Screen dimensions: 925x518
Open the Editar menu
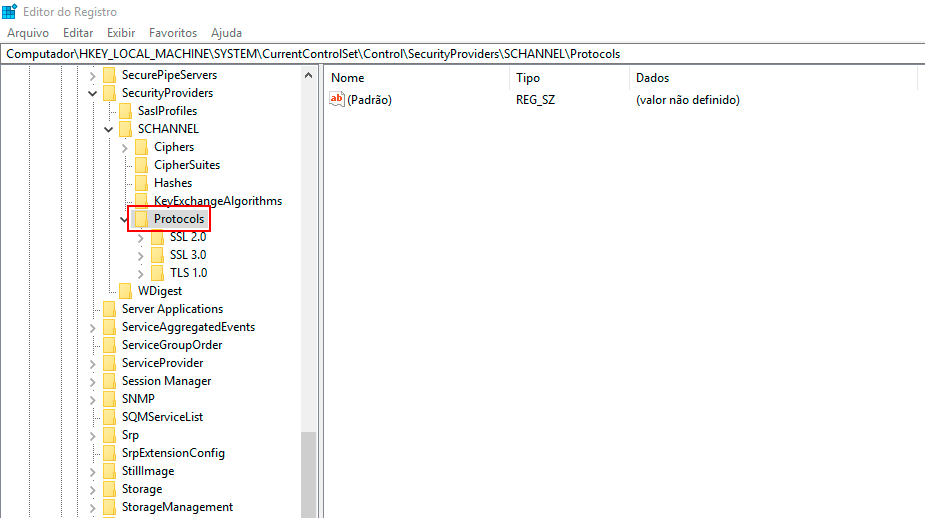[78, 33]
